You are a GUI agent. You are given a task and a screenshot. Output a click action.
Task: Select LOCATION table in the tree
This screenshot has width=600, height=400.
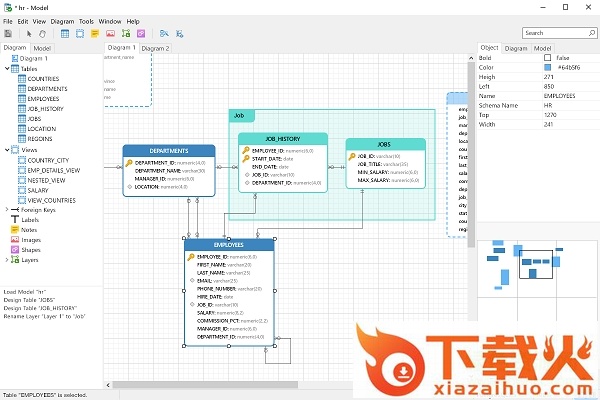[x=42, y=129]
